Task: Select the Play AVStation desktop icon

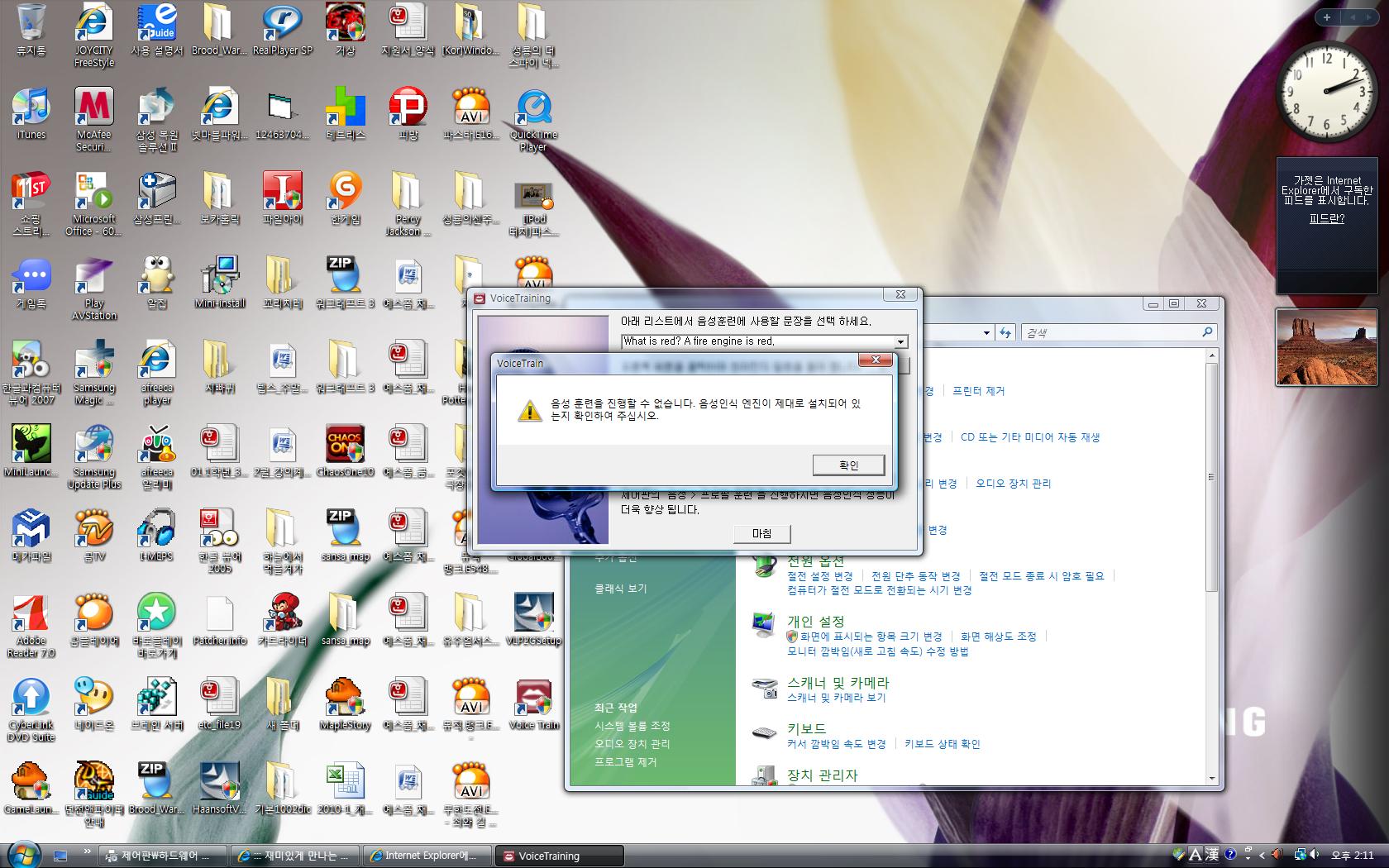Action: [94, 289]
